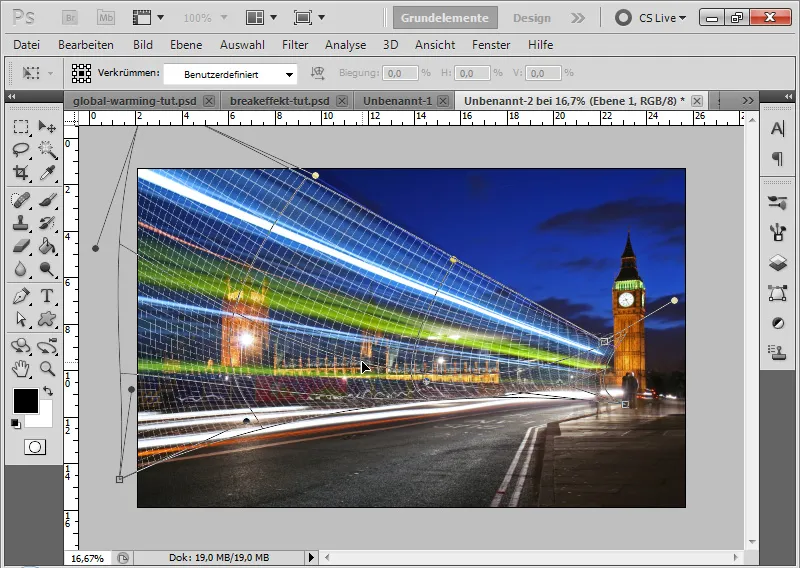Collapse the right panel dock

(788, 96)
